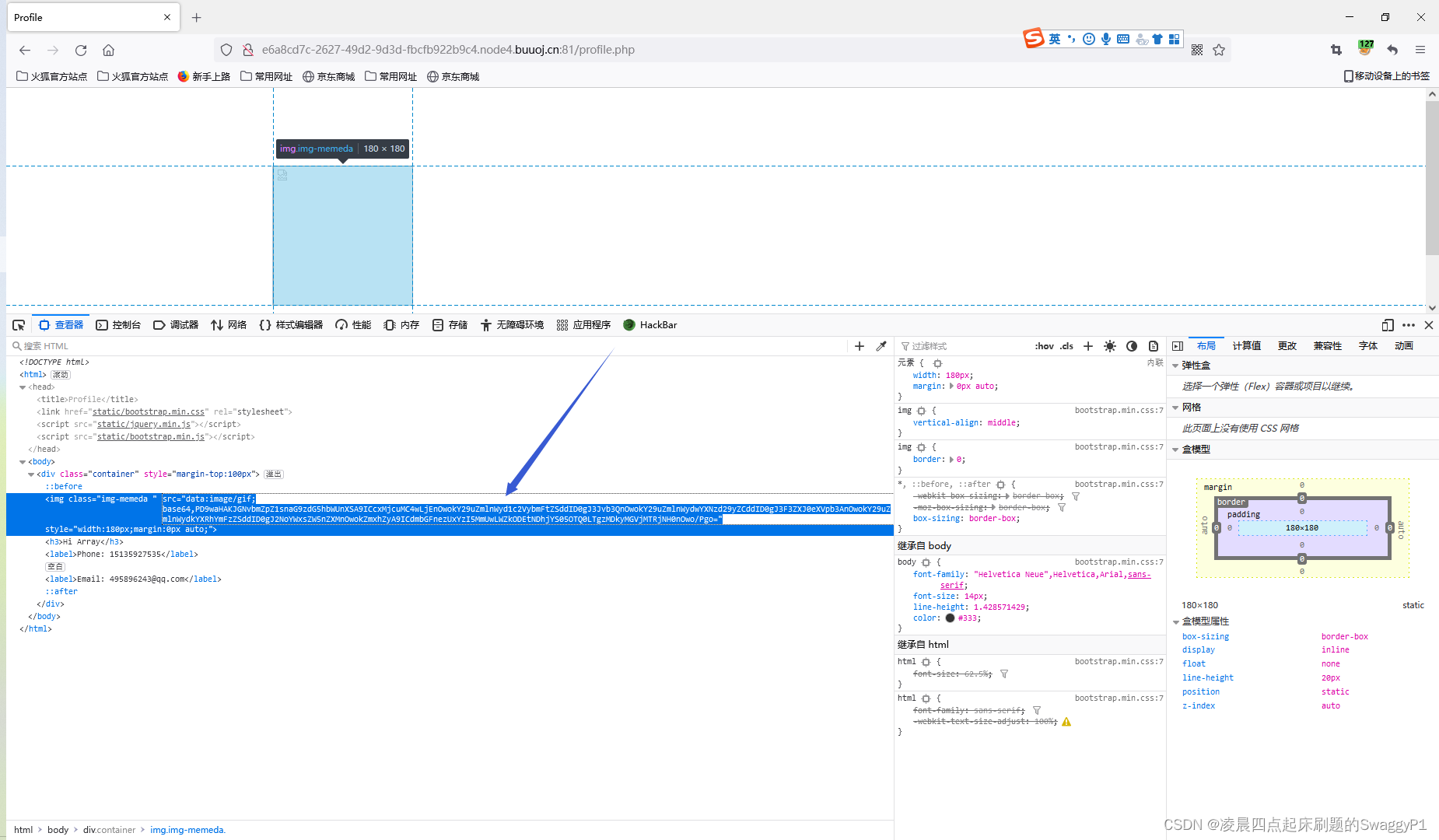
Task: Open the QR code icon in address bar
Action: [1197, 50]
